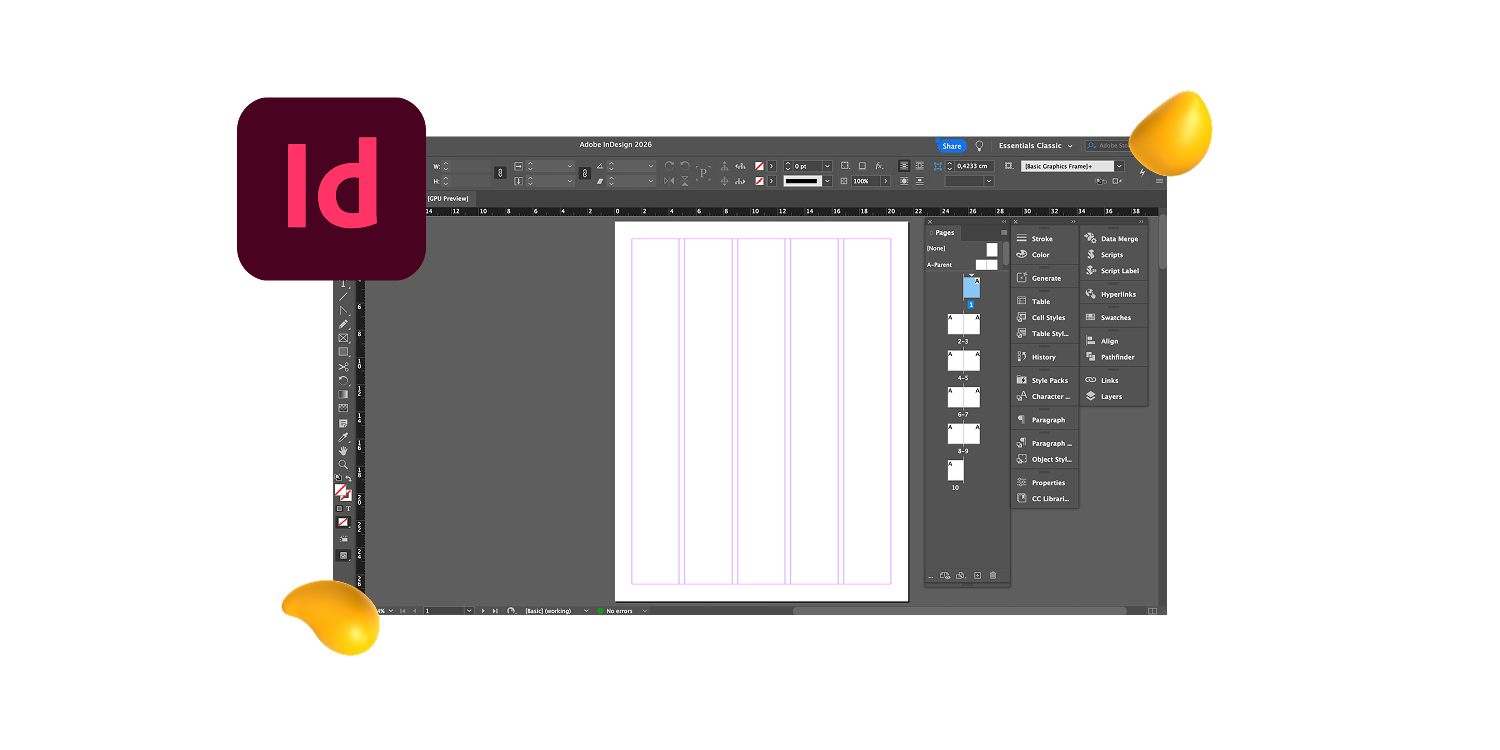Open the preflight No errors menu arrow
This screenshot has width=1500, height=750.
(644, 610)
